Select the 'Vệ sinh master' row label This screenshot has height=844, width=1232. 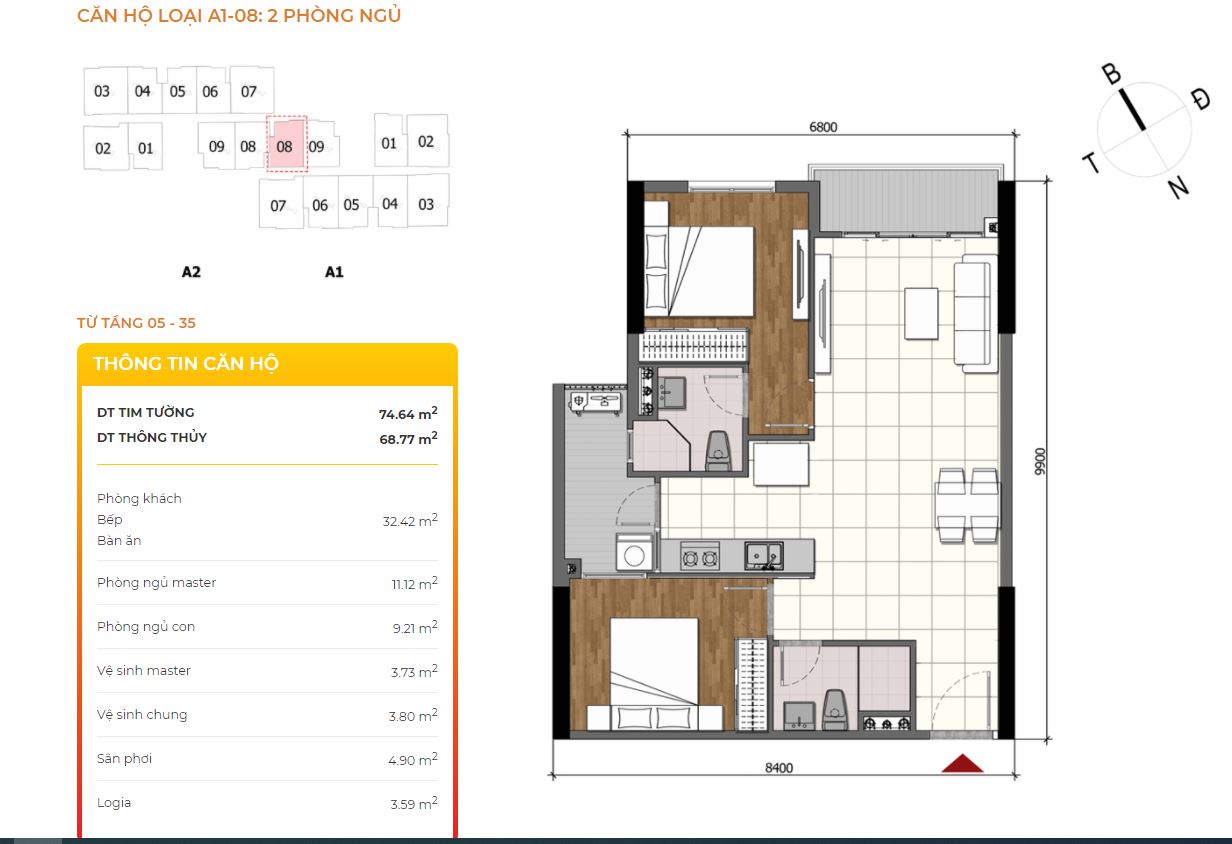144,671
